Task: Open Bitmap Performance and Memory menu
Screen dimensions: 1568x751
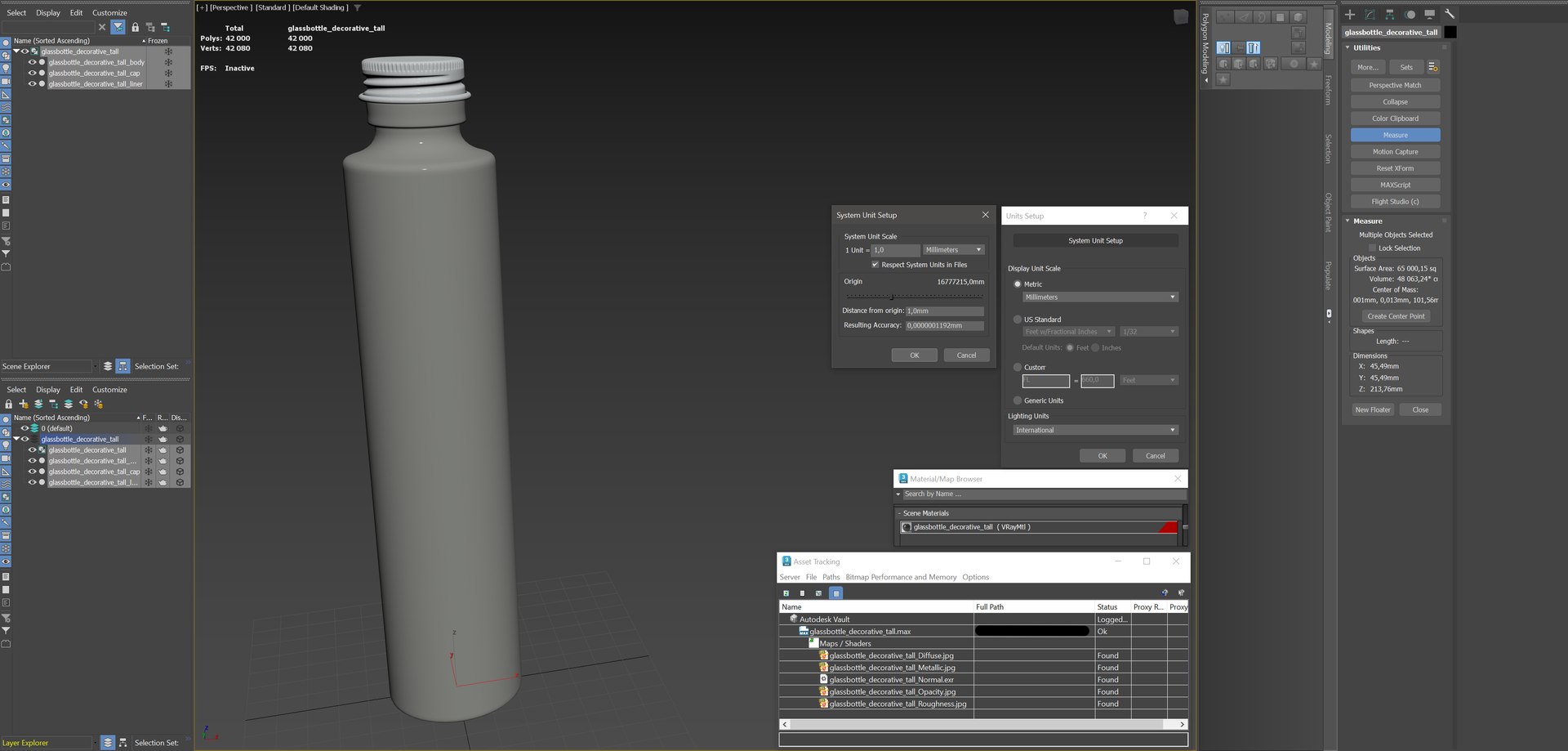Action: 901,577
